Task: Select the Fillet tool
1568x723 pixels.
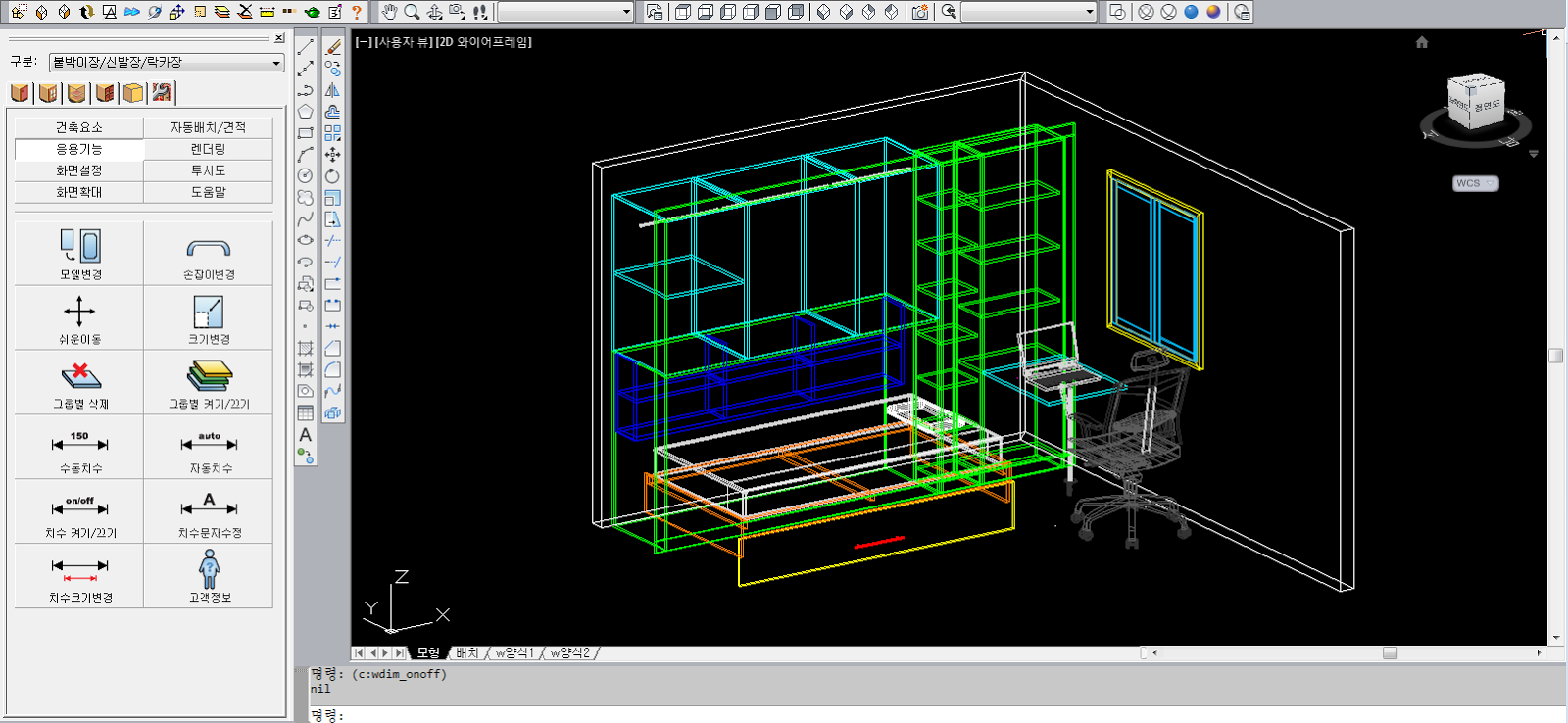Action: click(333, 369)
